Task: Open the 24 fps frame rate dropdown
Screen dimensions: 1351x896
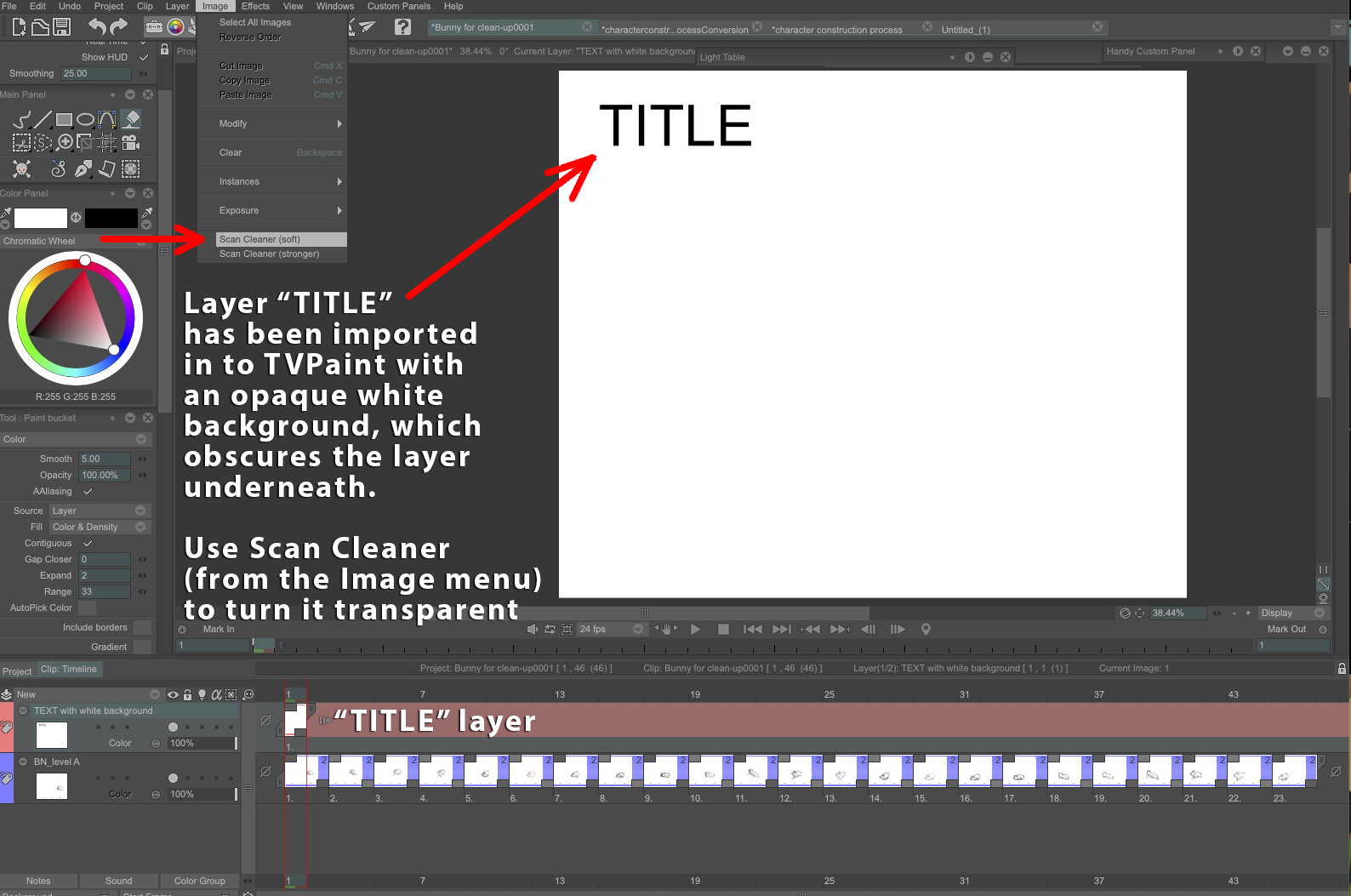Action: tap(611, 629)
